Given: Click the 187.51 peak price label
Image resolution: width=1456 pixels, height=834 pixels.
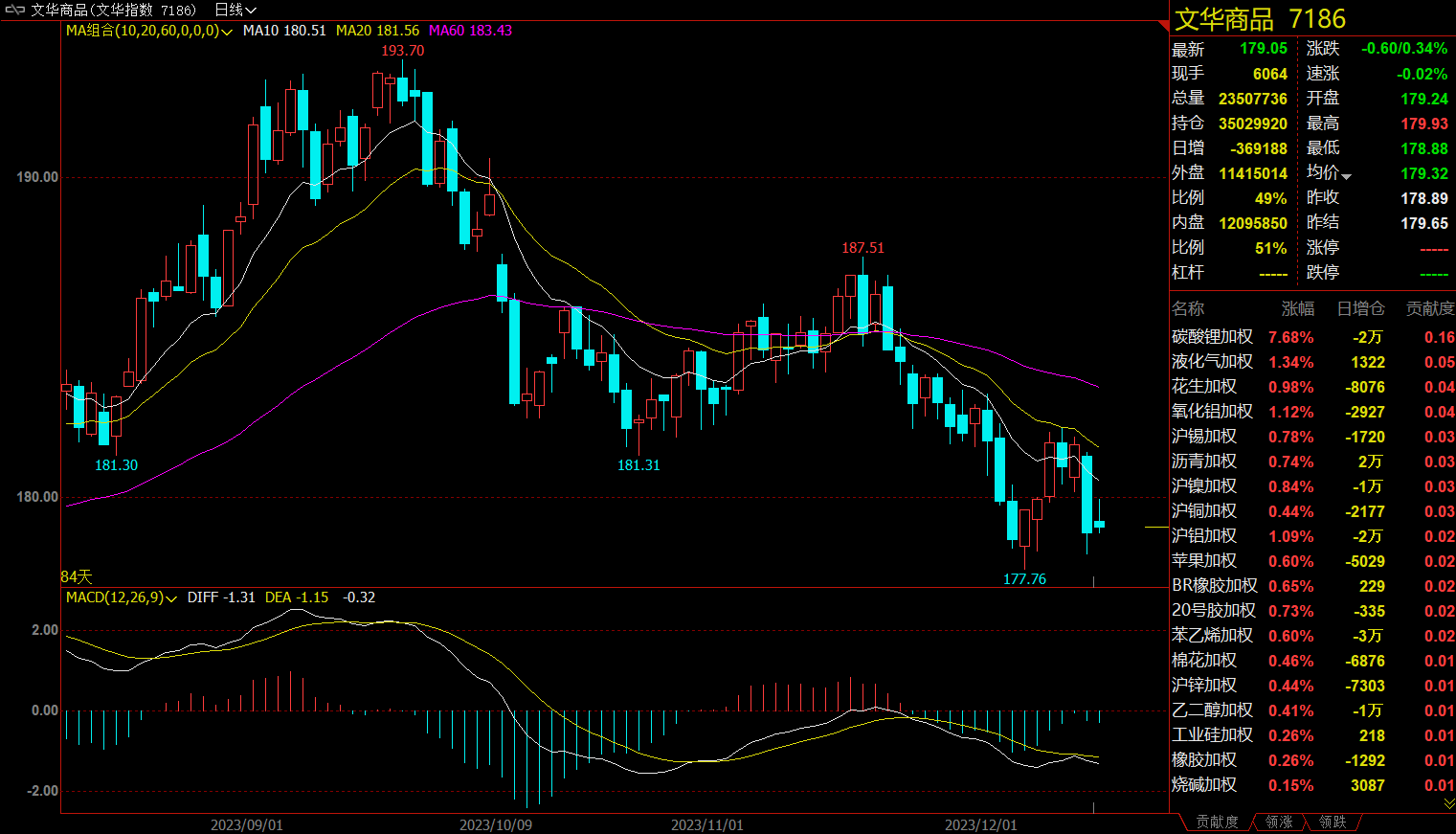Looking at the screenshot, I should pos(862,248).
